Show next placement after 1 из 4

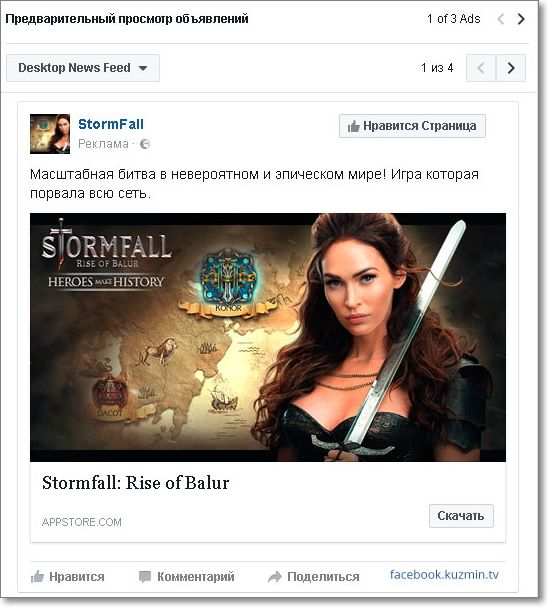pyautogui.click(x=511, y=68)
